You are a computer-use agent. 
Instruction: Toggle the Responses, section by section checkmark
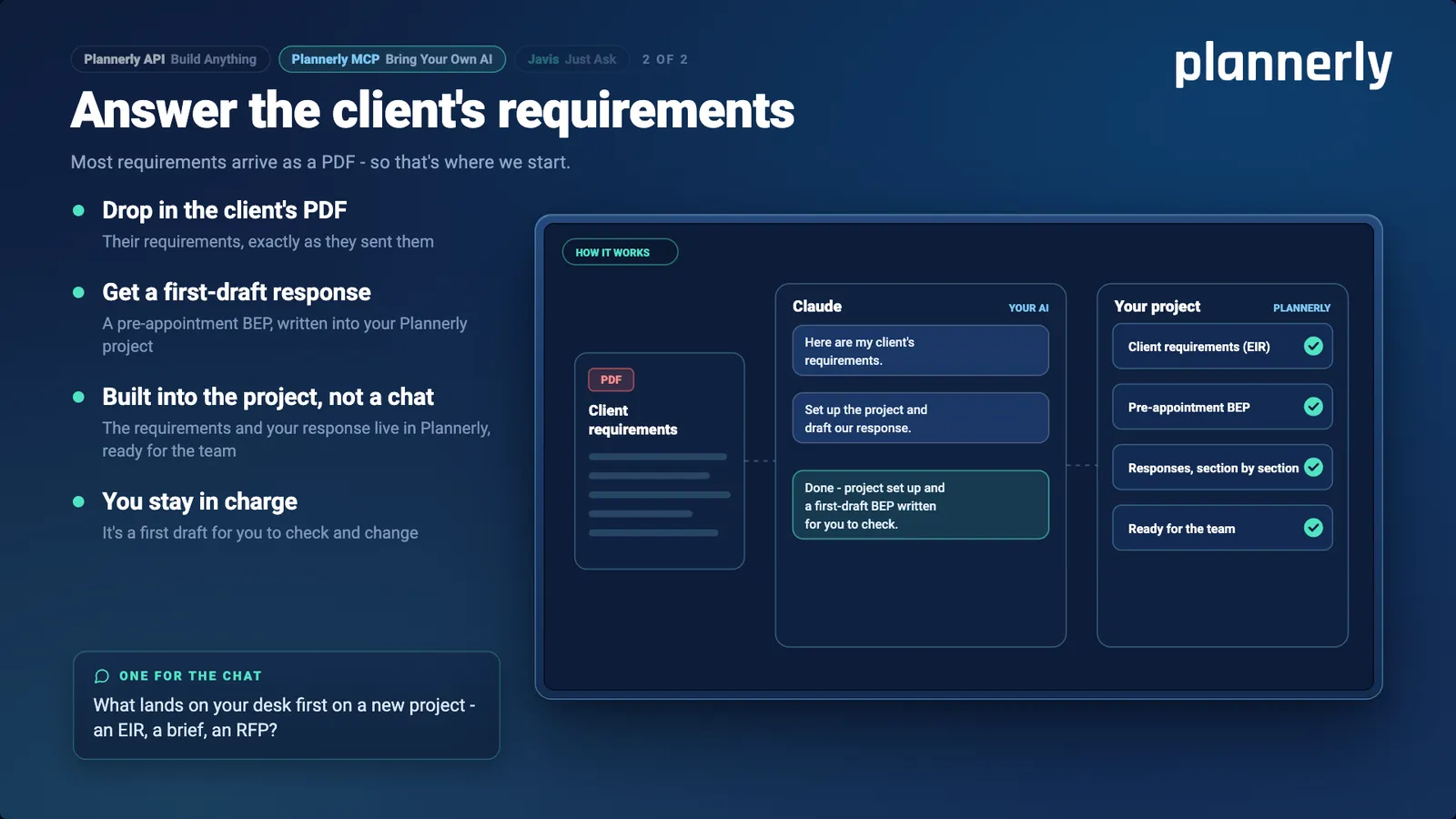(1313, 467)
